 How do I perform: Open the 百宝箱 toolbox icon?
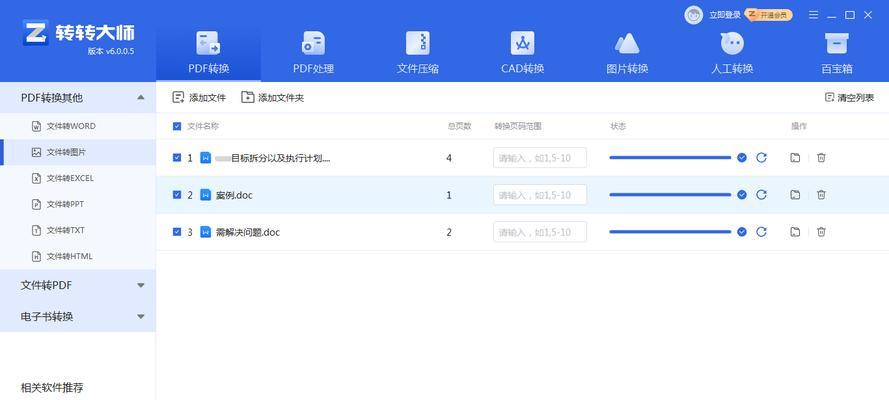click(836, 45)
